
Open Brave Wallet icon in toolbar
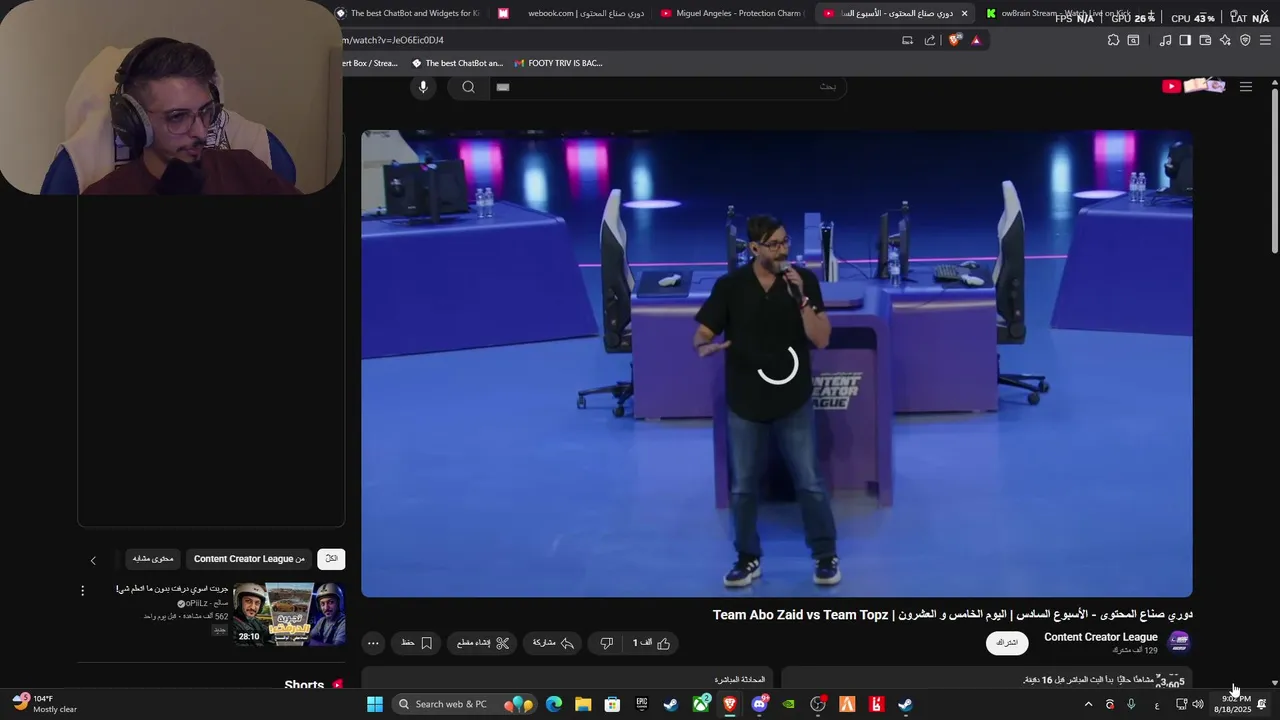click(1205, 40)
